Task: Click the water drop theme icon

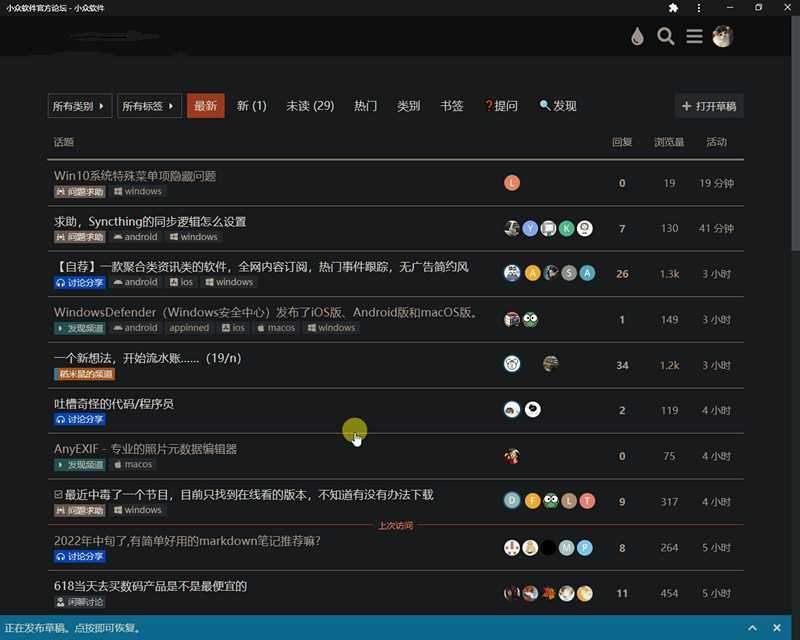Action: point(637,37)
